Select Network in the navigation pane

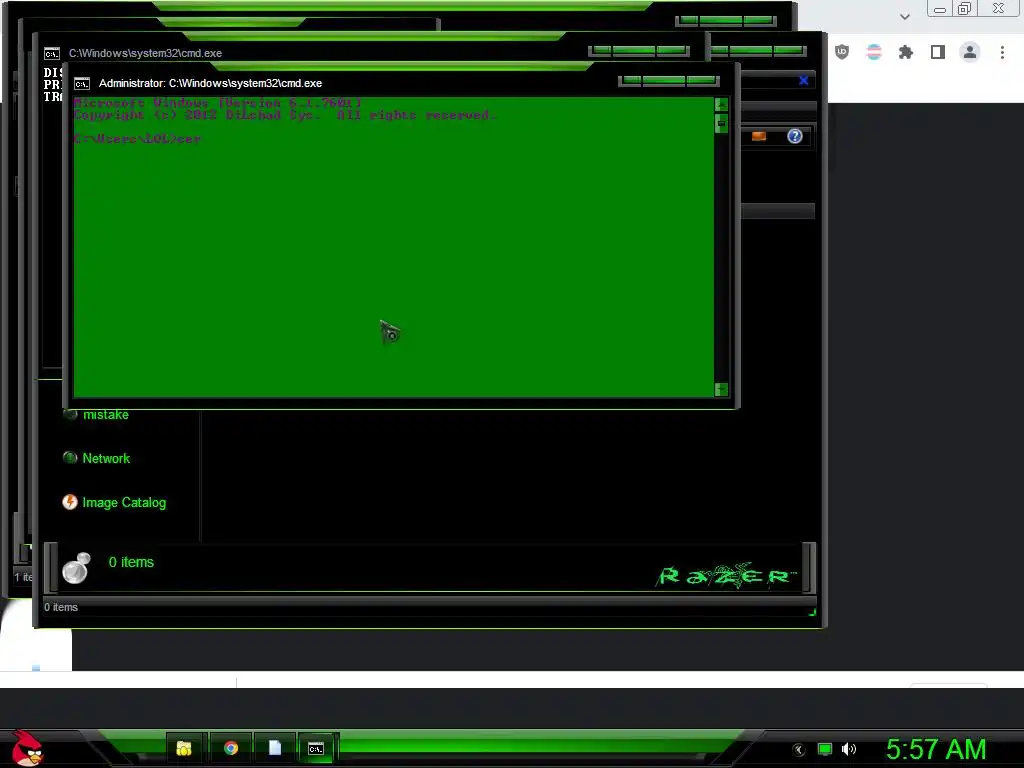(106, 458)
